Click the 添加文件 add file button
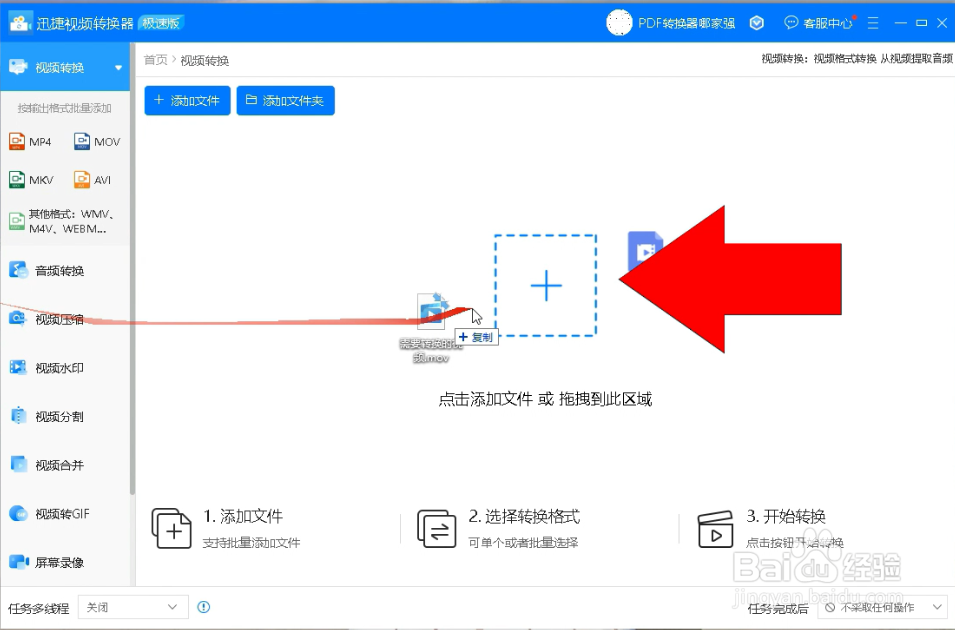Screen dimensions: 955x630 pos(187,100)
